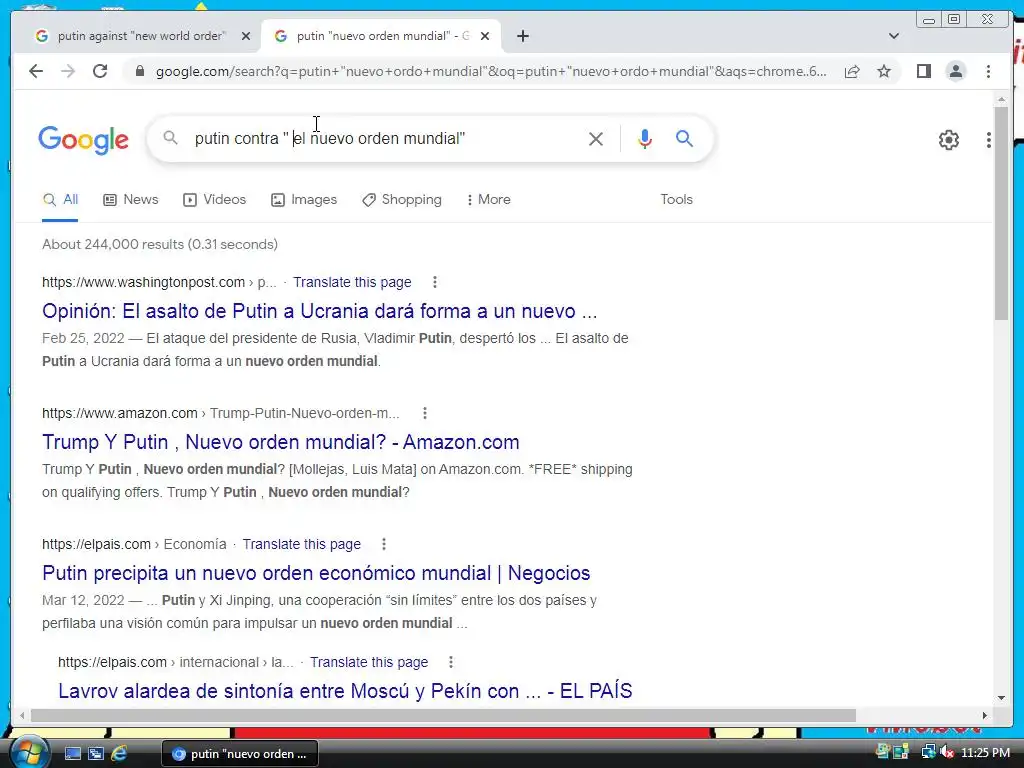Open options for Amazon result
The image size is (1024, 768).
[424, 413]
